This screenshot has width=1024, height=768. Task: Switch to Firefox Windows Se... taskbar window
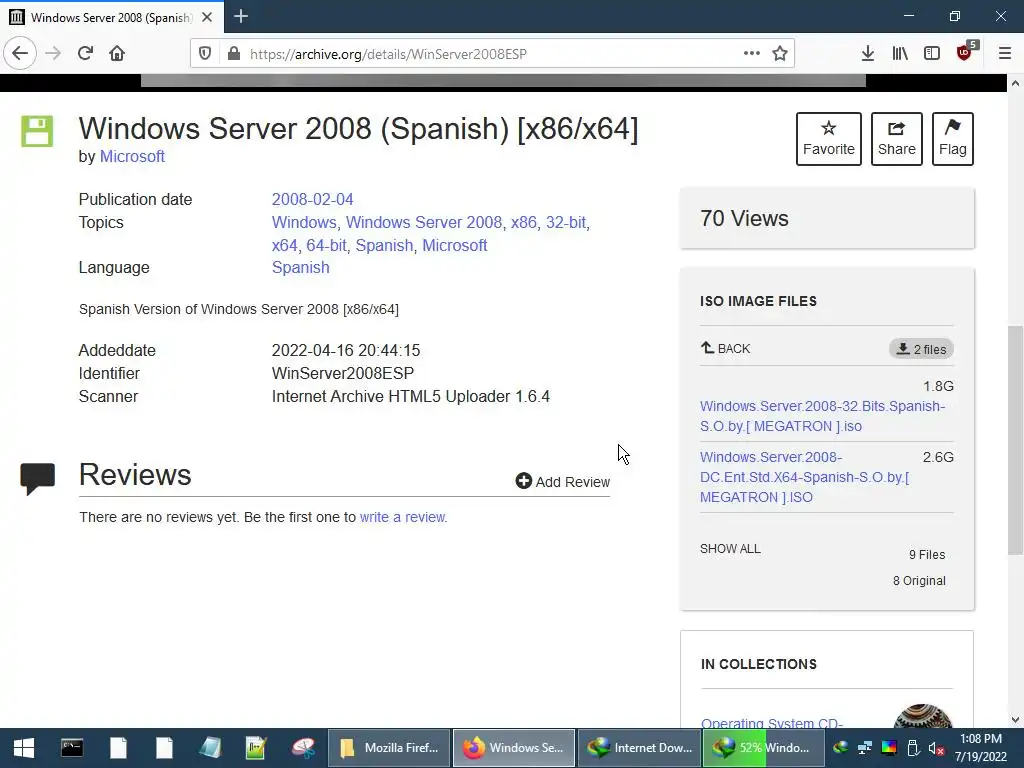(514, 748)
